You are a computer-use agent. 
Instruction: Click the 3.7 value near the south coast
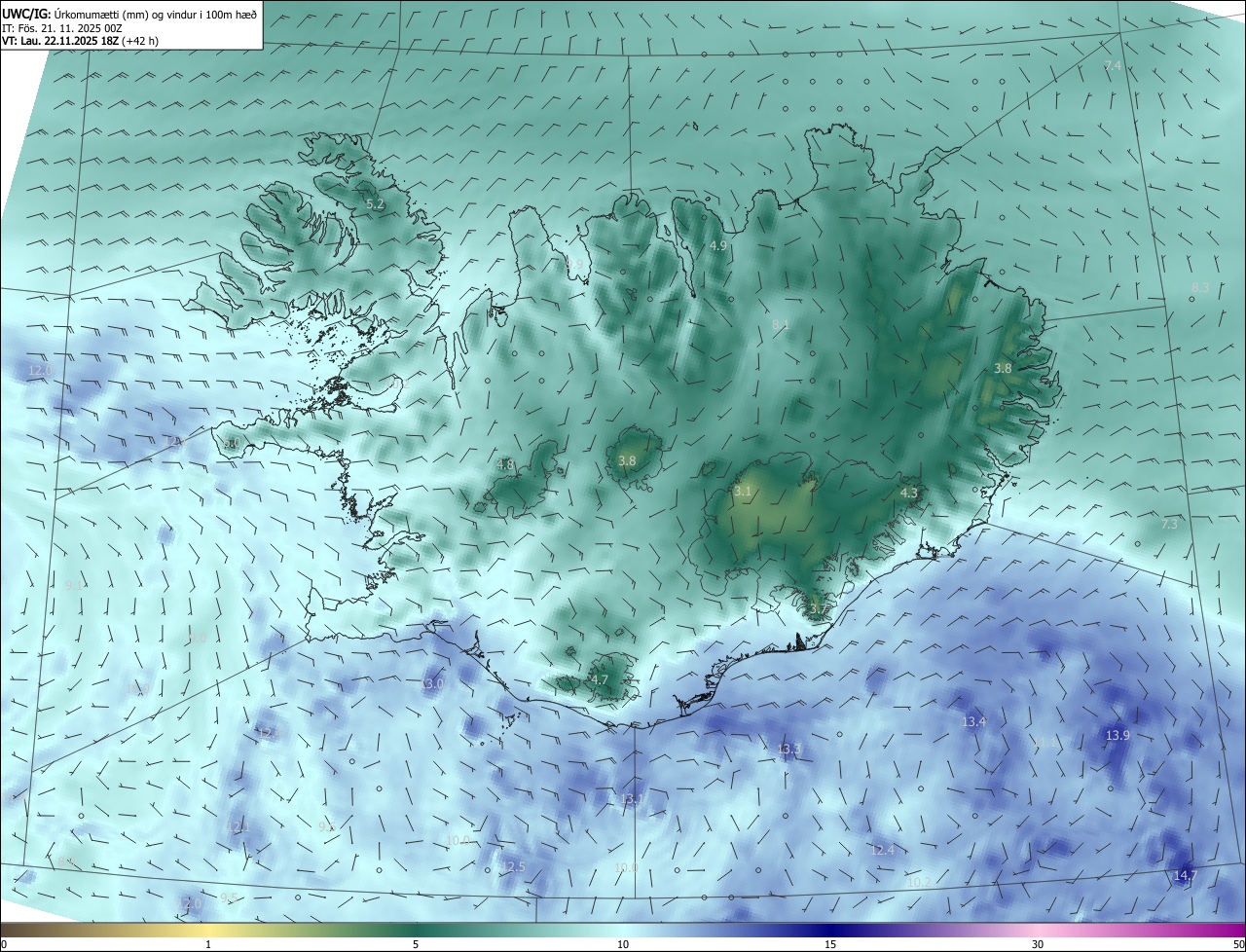819,609
